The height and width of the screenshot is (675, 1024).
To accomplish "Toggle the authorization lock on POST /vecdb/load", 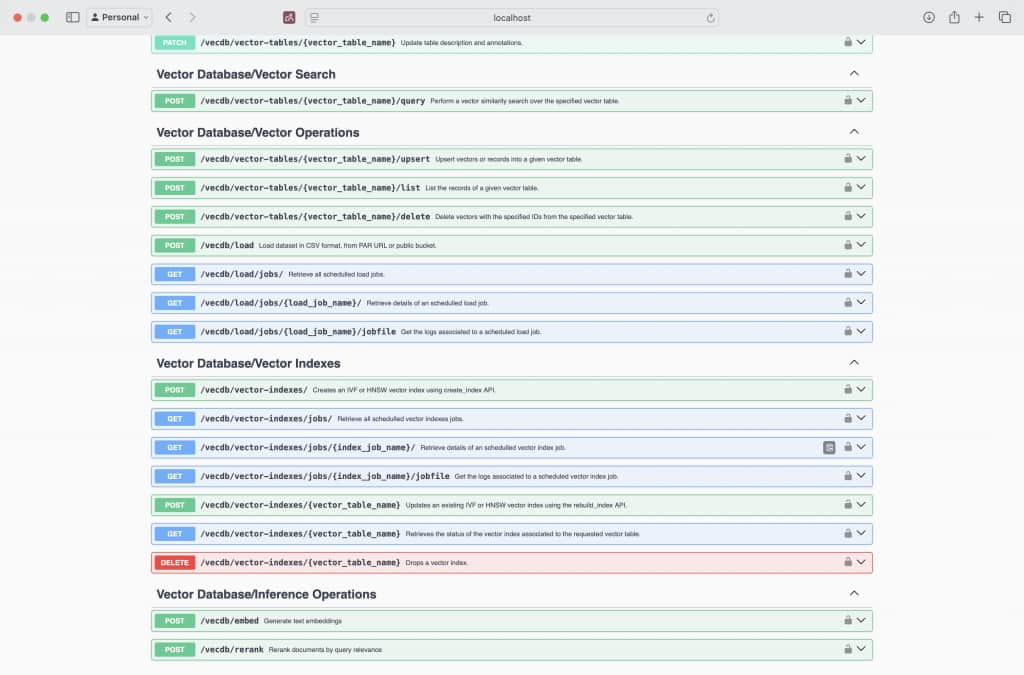I will click(x=849, y=245).
